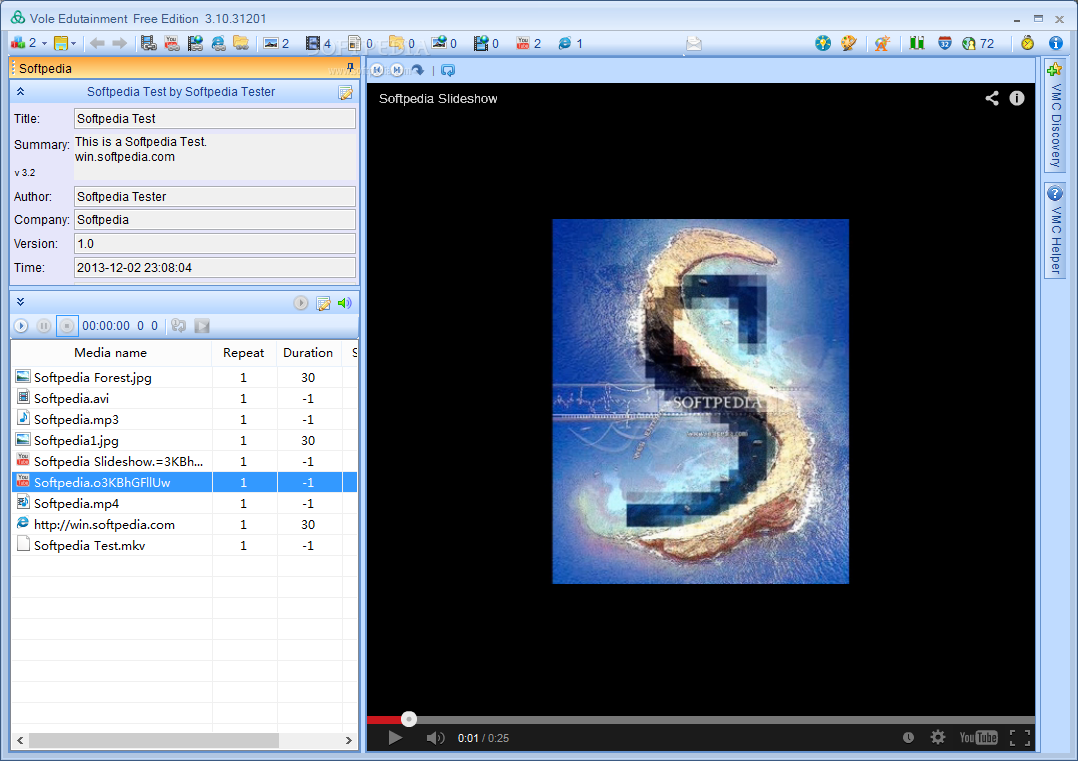Image resolution: width=1078 pixels, height=761 pixels.
Task: Click the back arrow in the toolbar
Action: pyautogui.click(x=98, y=43)
